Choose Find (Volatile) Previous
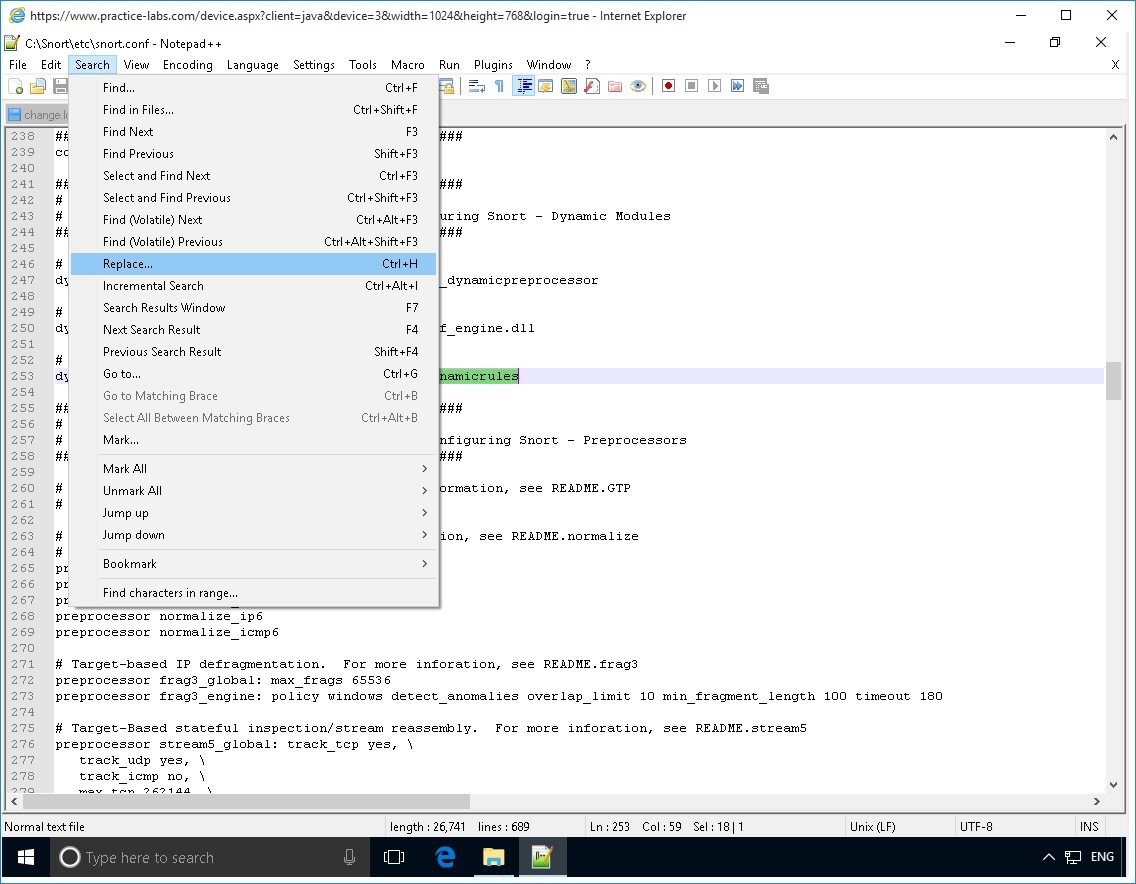This screenshot has width=1136, height=884. coord(254,241)
